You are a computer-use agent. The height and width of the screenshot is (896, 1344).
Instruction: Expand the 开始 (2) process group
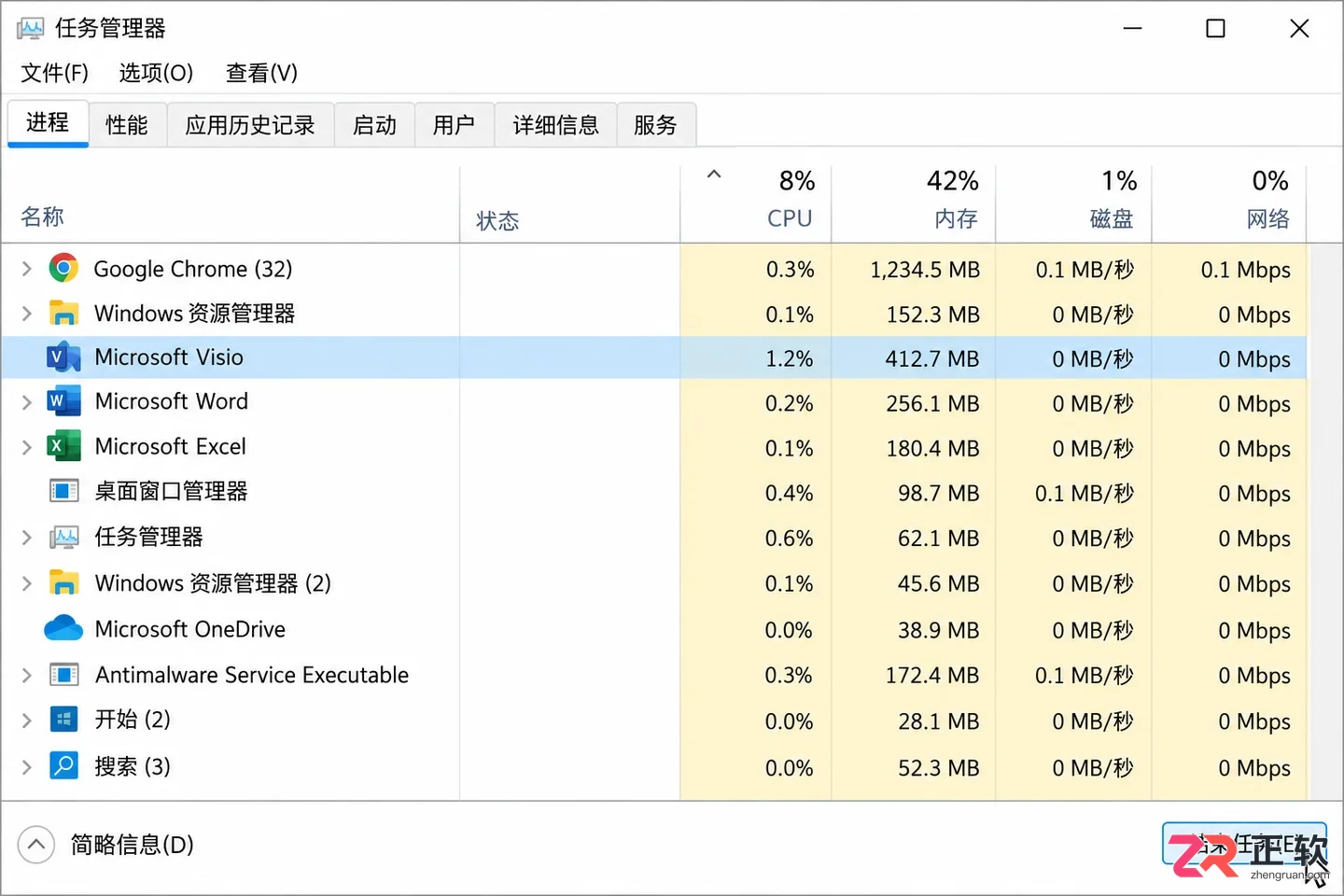[x=26, y=721]
